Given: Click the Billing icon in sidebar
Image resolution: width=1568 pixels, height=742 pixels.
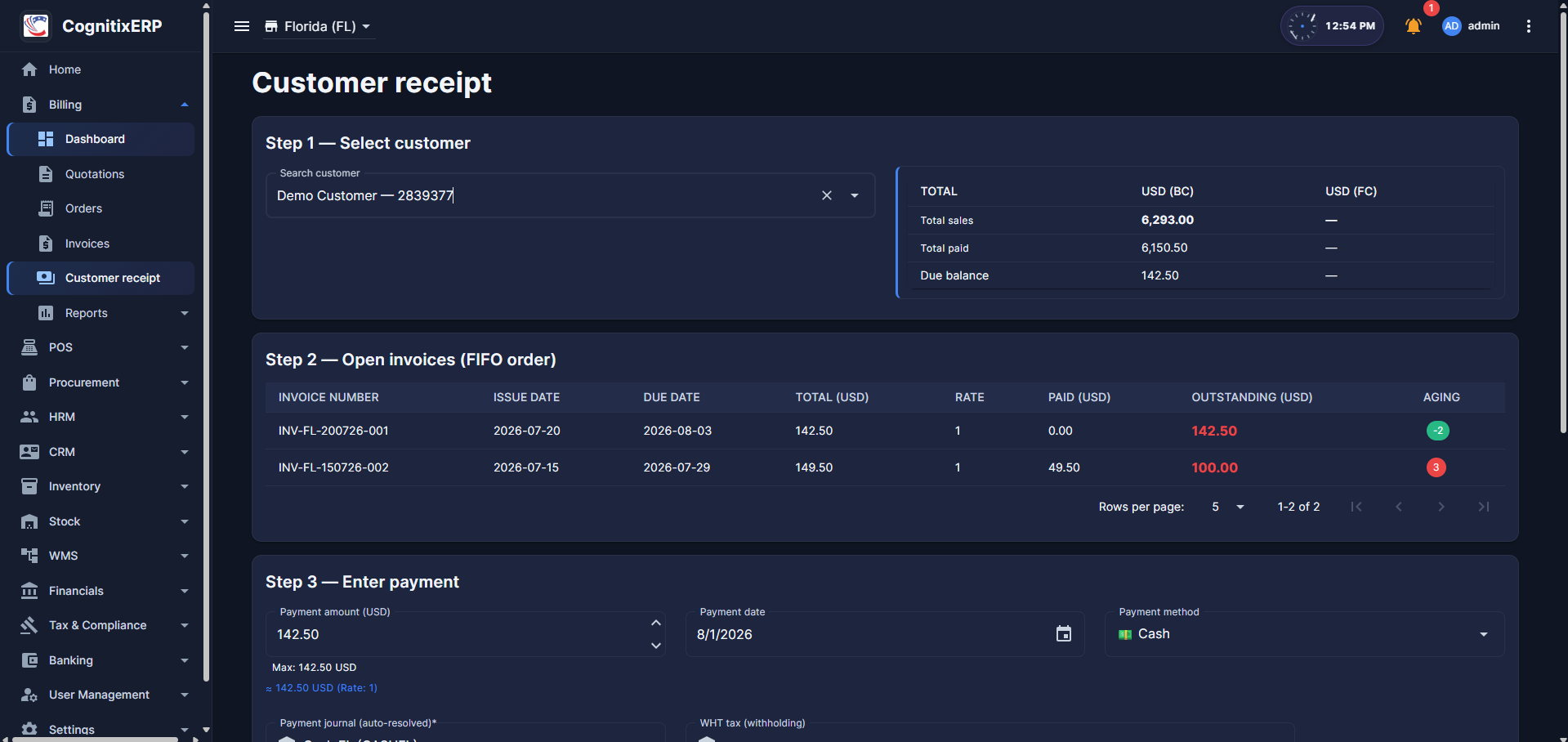Looking at the screenshot, I should [x=29, y=105].
